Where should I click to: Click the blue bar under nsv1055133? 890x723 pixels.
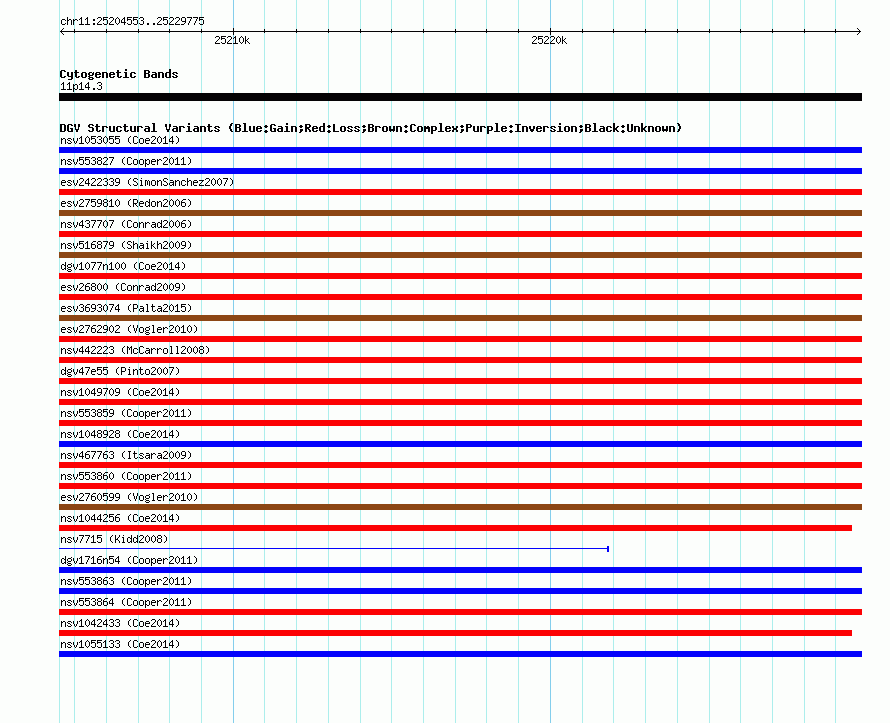click(x=460, y=654)
